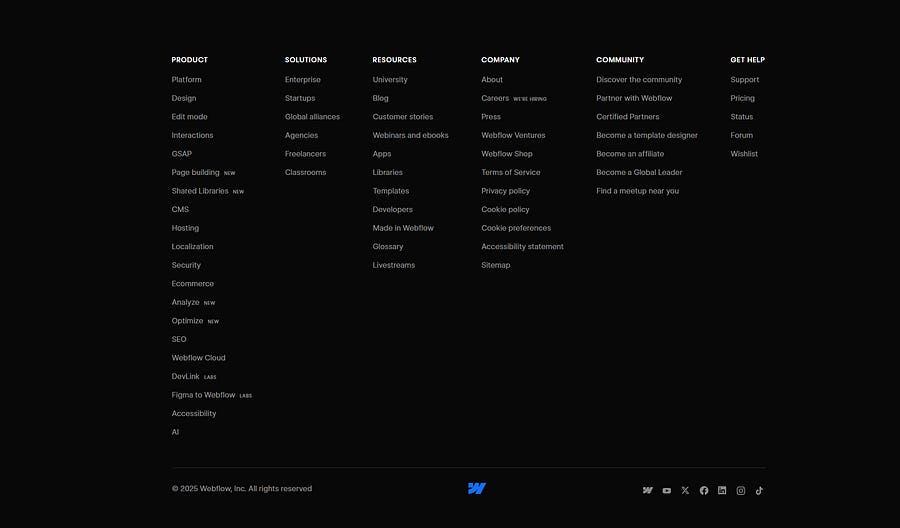Visit Made in Webflow
Image resolution: width=900 pixels, height=528 pixels.
tap(403, 228)
